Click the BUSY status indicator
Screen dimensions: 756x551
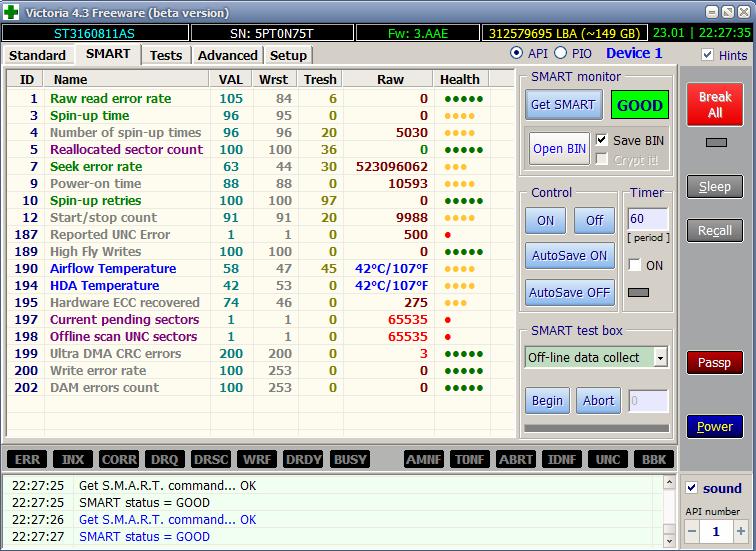[x=350, y=459]
